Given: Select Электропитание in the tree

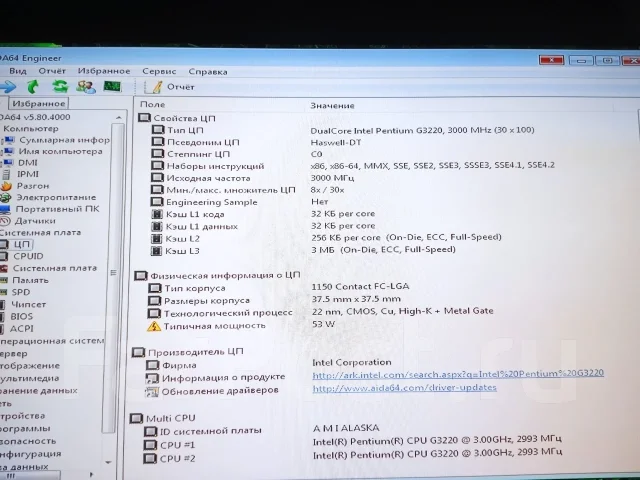Looking at the screenshot, I should click(x=56, y=198).
